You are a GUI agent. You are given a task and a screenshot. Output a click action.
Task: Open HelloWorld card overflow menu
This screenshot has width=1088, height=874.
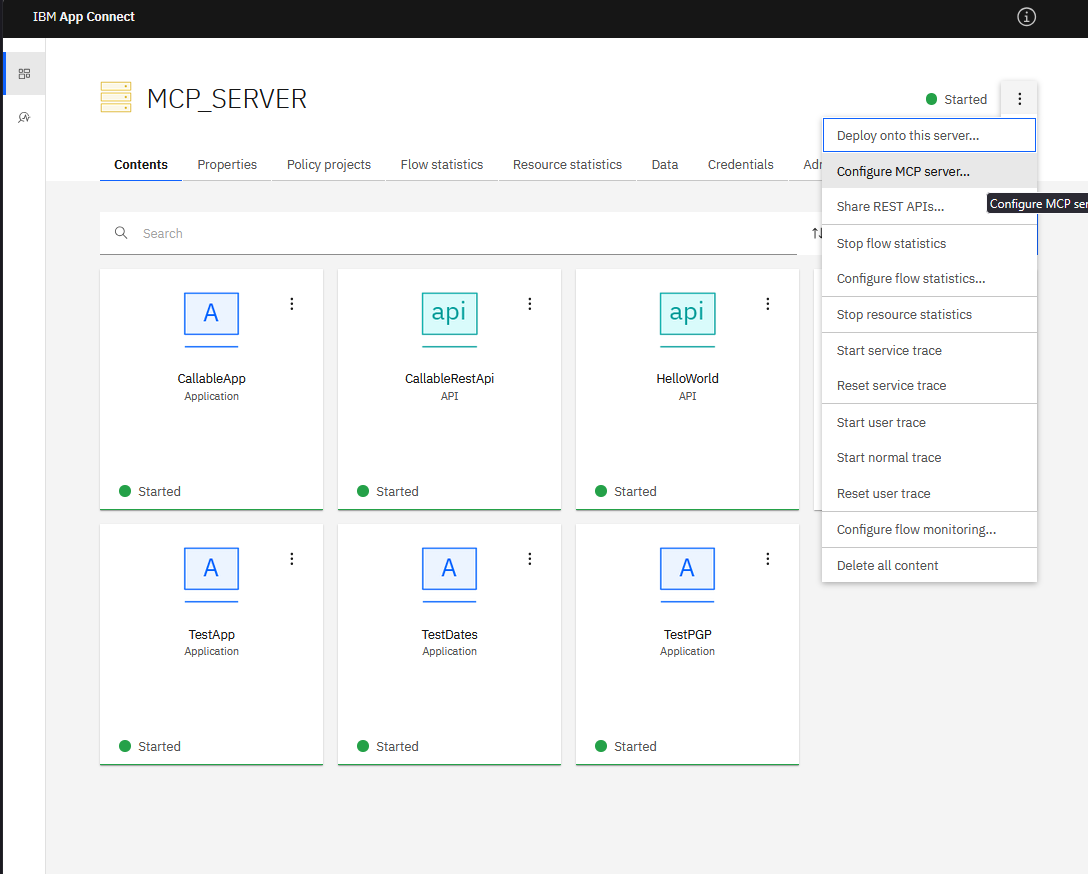click(768, 304)
